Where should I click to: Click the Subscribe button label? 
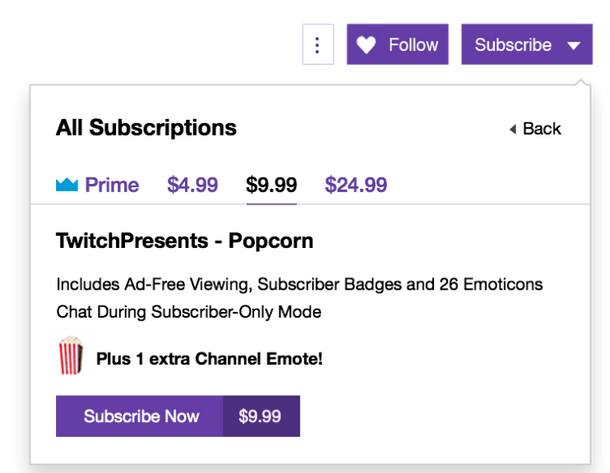[513, 45]
